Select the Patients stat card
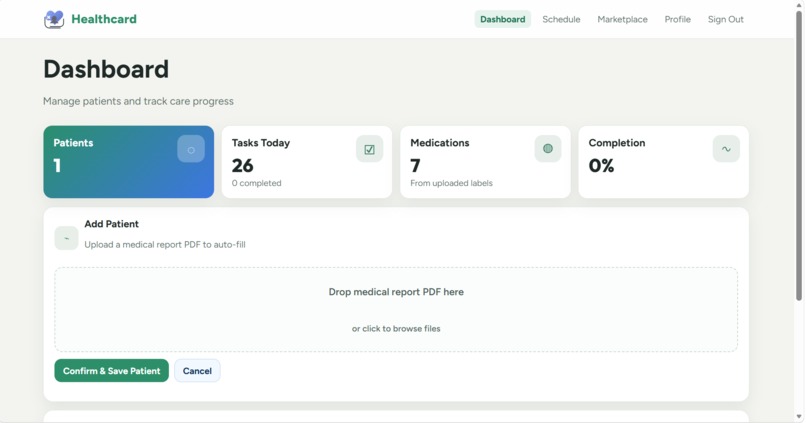Screen dimensions: 806x423 click(x=129, y=162)
